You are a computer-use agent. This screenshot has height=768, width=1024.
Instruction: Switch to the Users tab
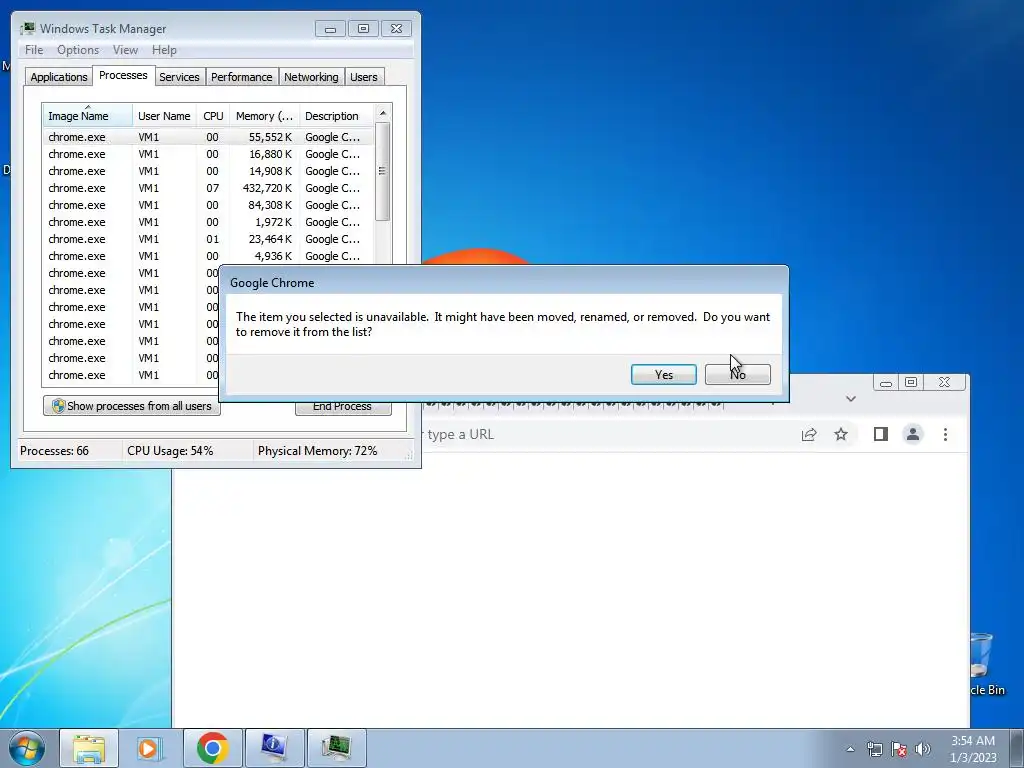[363, 77]
